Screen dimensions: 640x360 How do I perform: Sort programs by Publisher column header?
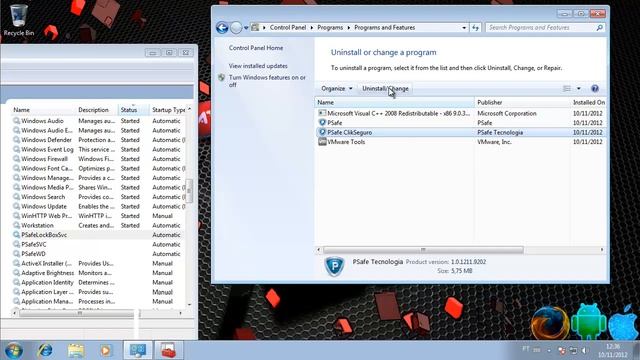522,102
